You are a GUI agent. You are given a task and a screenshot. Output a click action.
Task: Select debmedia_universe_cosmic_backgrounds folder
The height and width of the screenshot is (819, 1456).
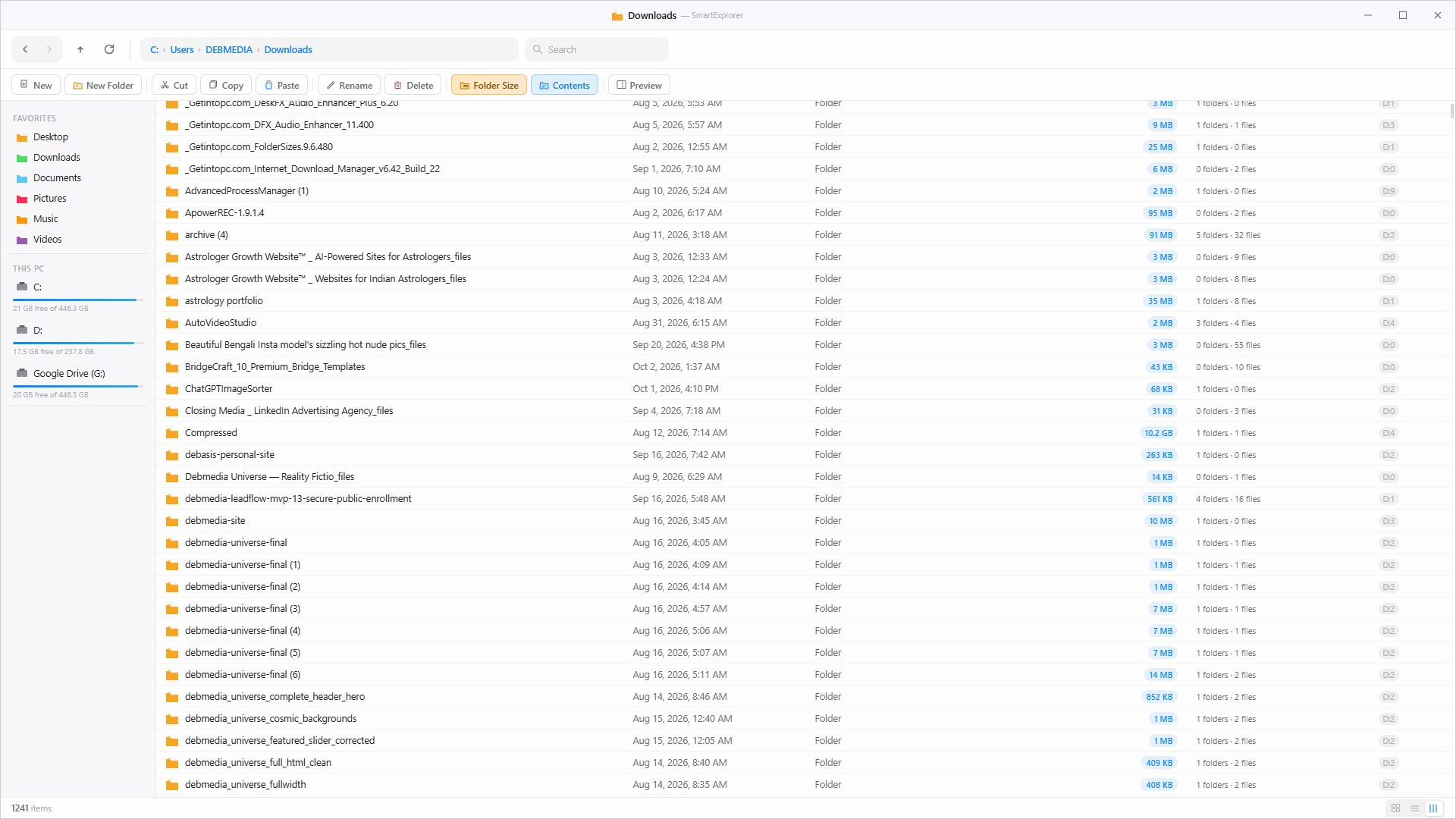(804, 719)
